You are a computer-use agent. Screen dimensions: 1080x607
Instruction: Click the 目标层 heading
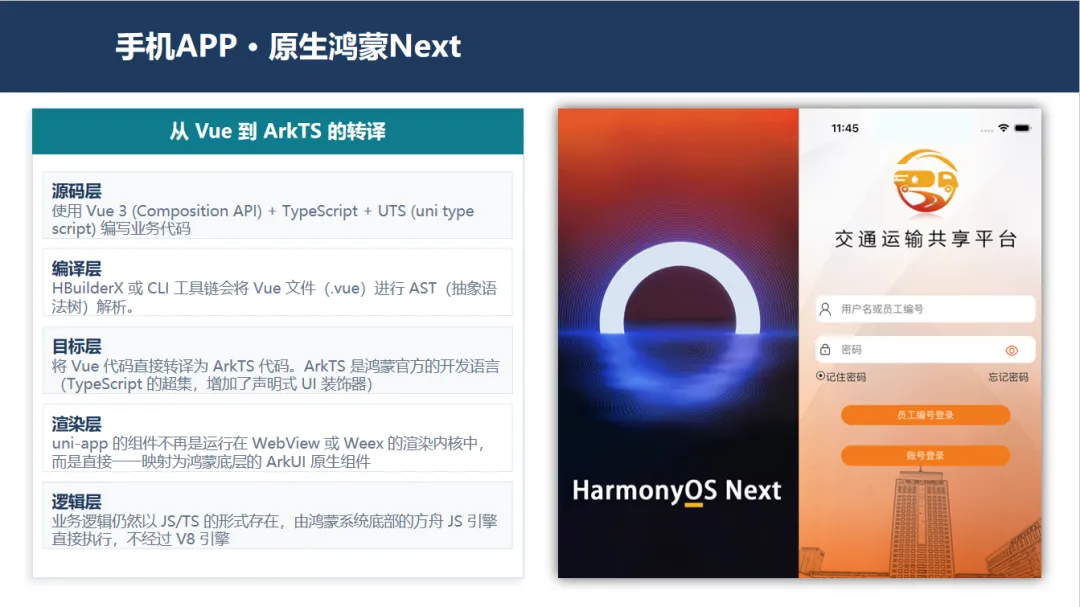[76, 347]
